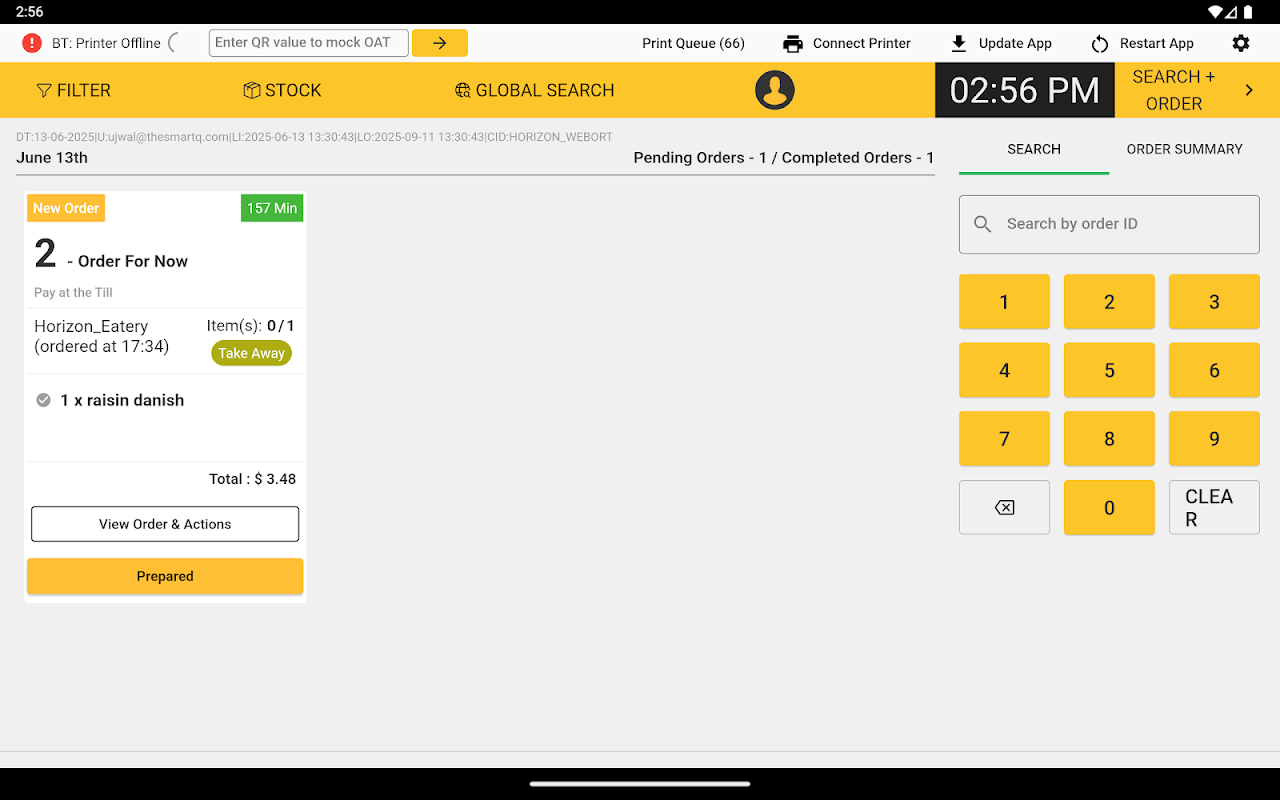Tap keypad number 9

coord(1214,439)
